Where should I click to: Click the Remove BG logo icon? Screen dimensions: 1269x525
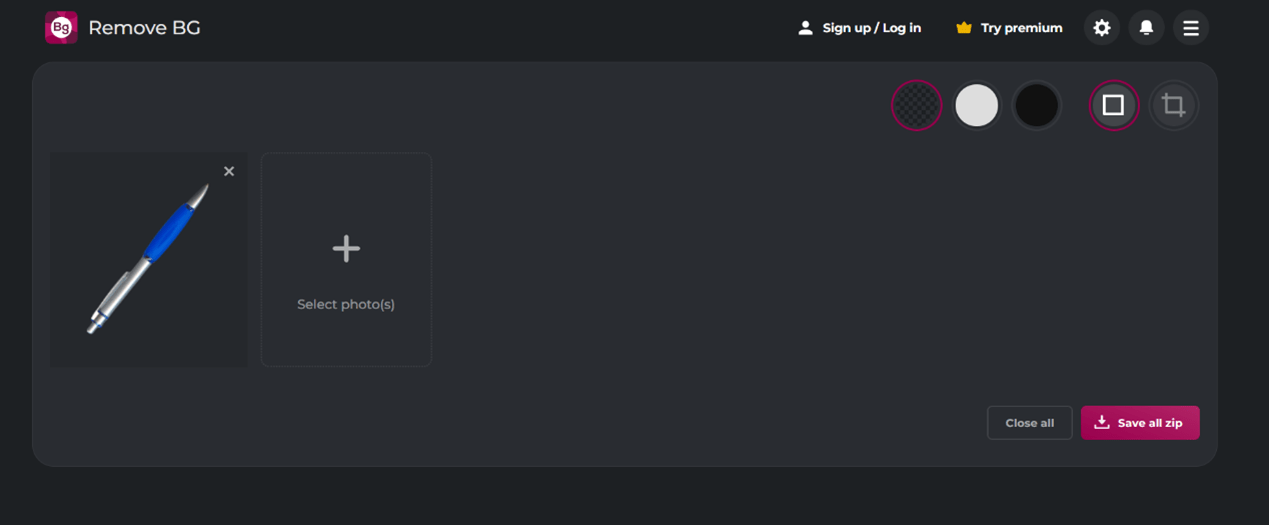[x=61, y=28]
